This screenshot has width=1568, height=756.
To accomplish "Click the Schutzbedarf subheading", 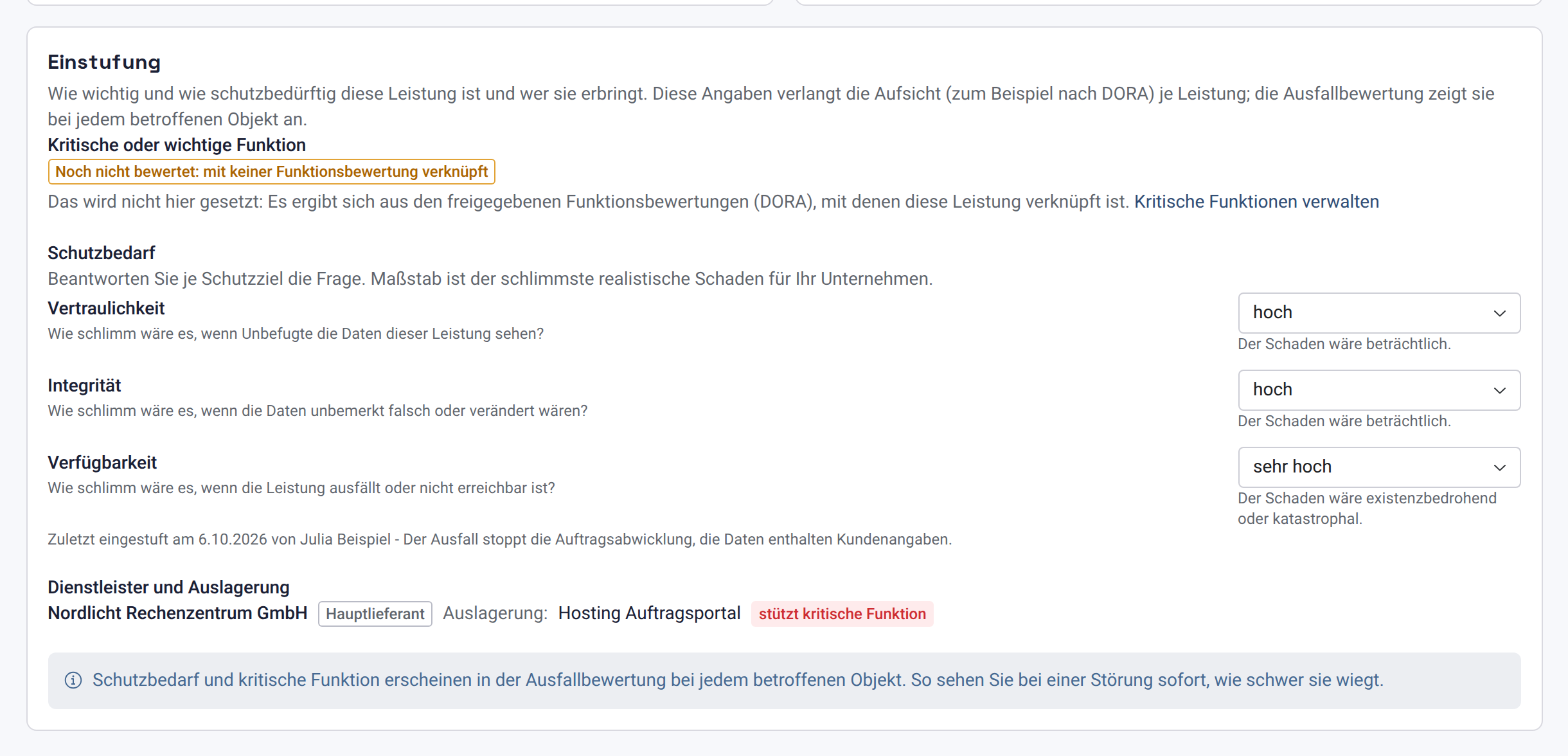I will pos(102,253).
